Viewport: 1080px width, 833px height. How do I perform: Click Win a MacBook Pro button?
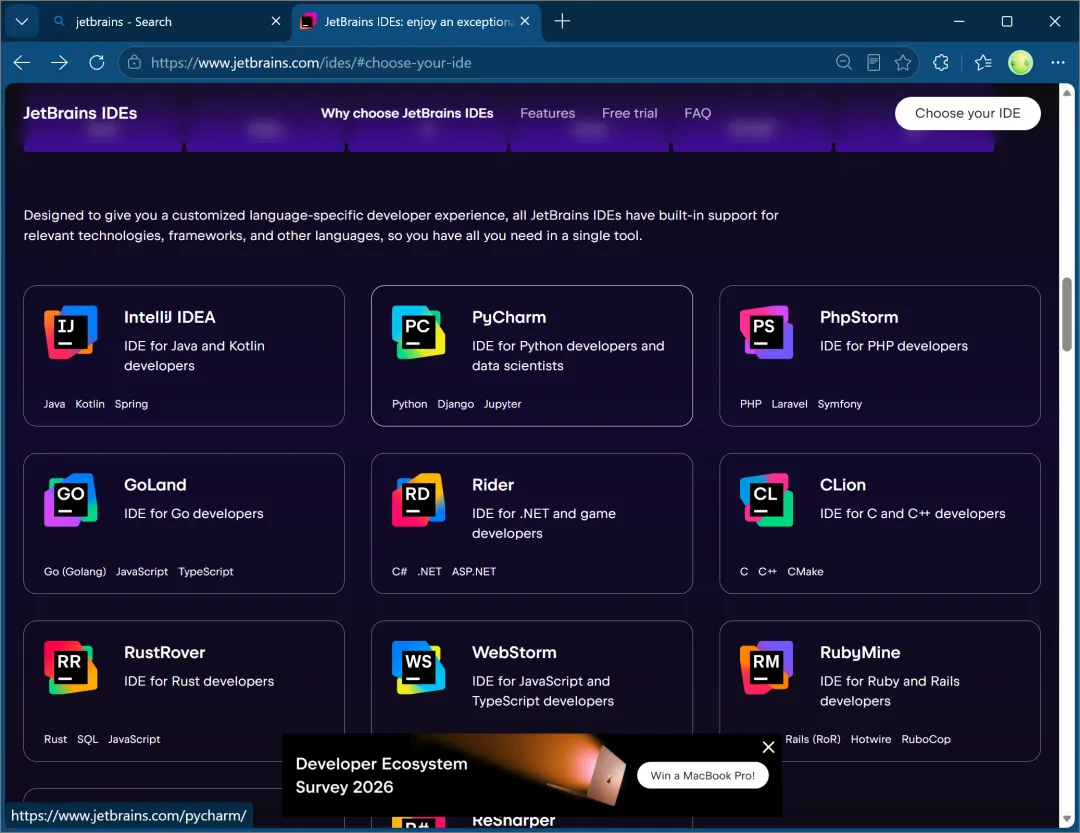pyautogui.click(x=703, y=775)
